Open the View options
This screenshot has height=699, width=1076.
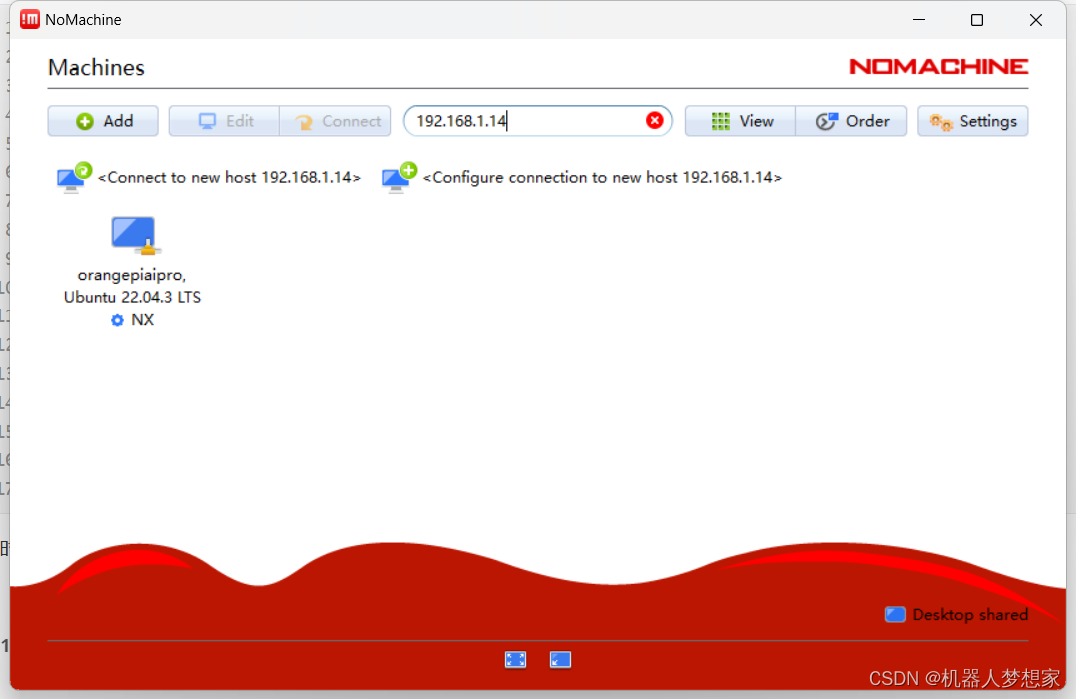point(740,121)
